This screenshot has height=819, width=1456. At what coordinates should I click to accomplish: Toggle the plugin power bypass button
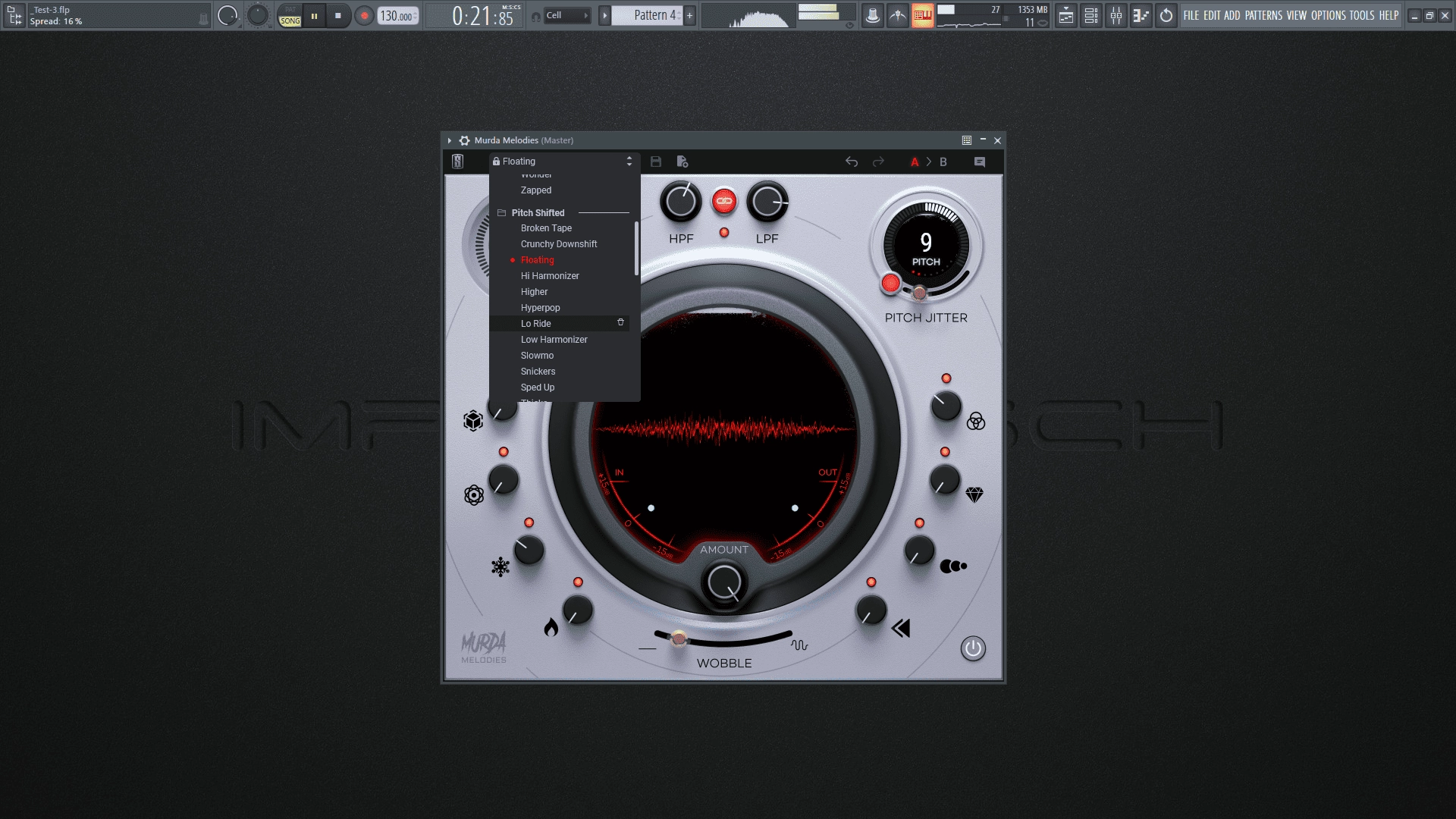pos(973,648)
